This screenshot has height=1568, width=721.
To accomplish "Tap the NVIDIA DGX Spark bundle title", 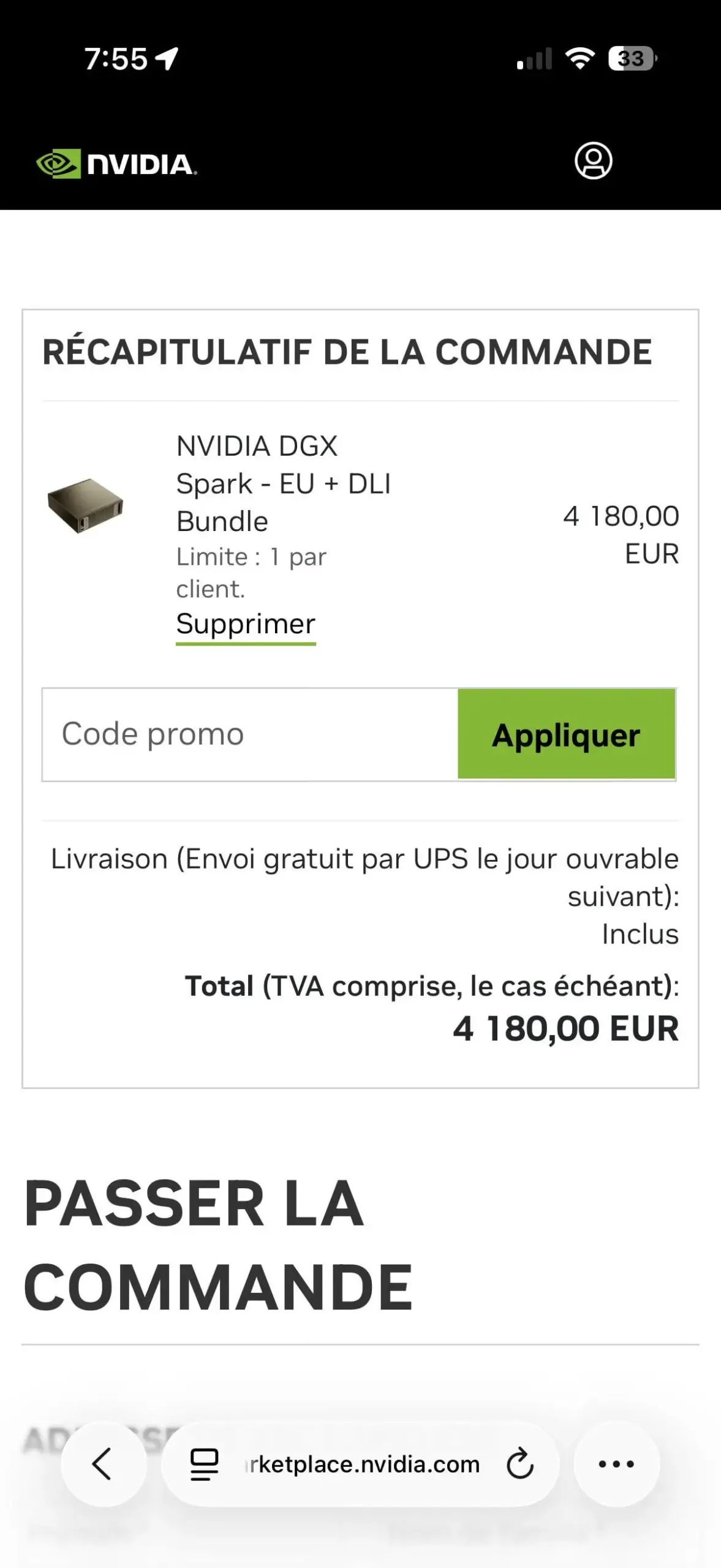I will click(x=283, y=483).
